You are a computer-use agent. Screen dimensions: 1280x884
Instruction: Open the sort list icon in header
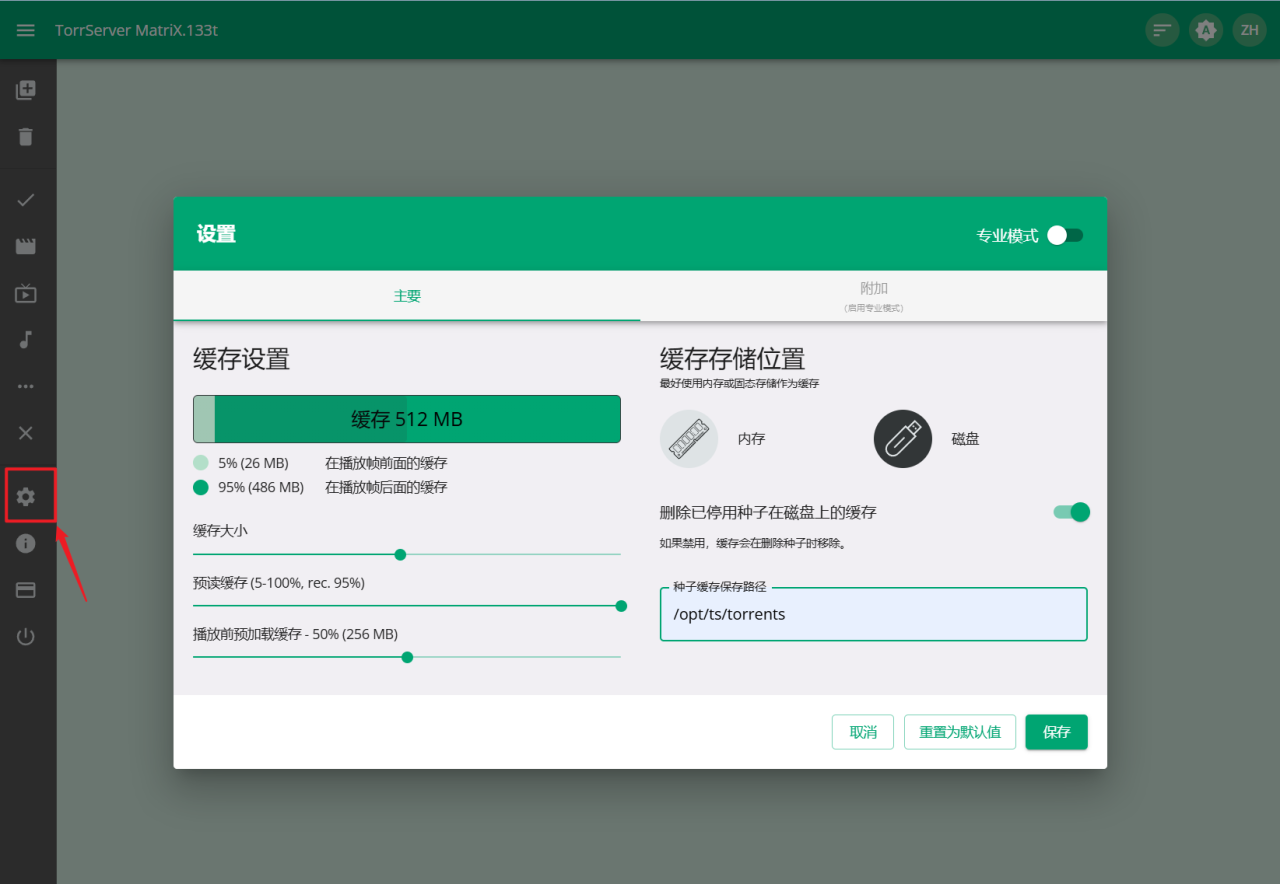coord(1161,30)
